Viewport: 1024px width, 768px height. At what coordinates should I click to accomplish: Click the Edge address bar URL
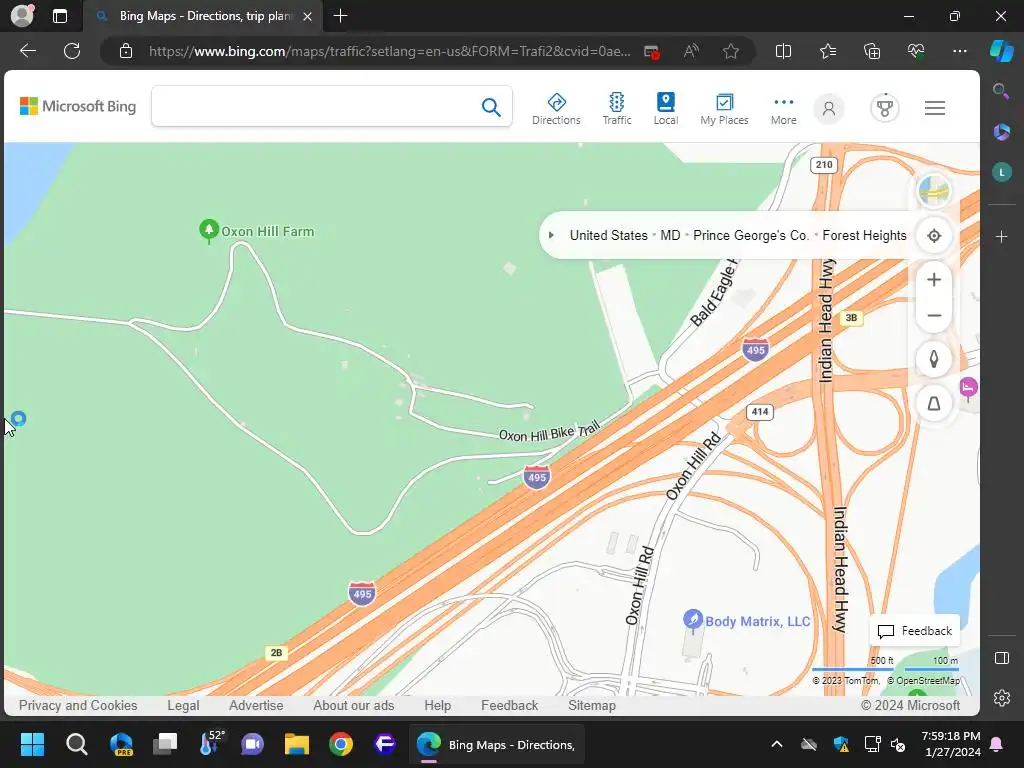click(389, 51)
